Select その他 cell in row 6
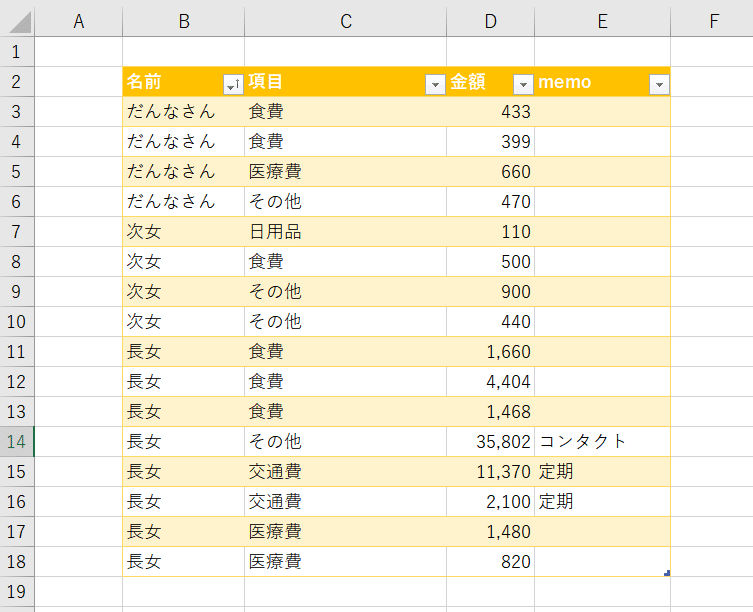753x612 pixels. tap(346, 201)
